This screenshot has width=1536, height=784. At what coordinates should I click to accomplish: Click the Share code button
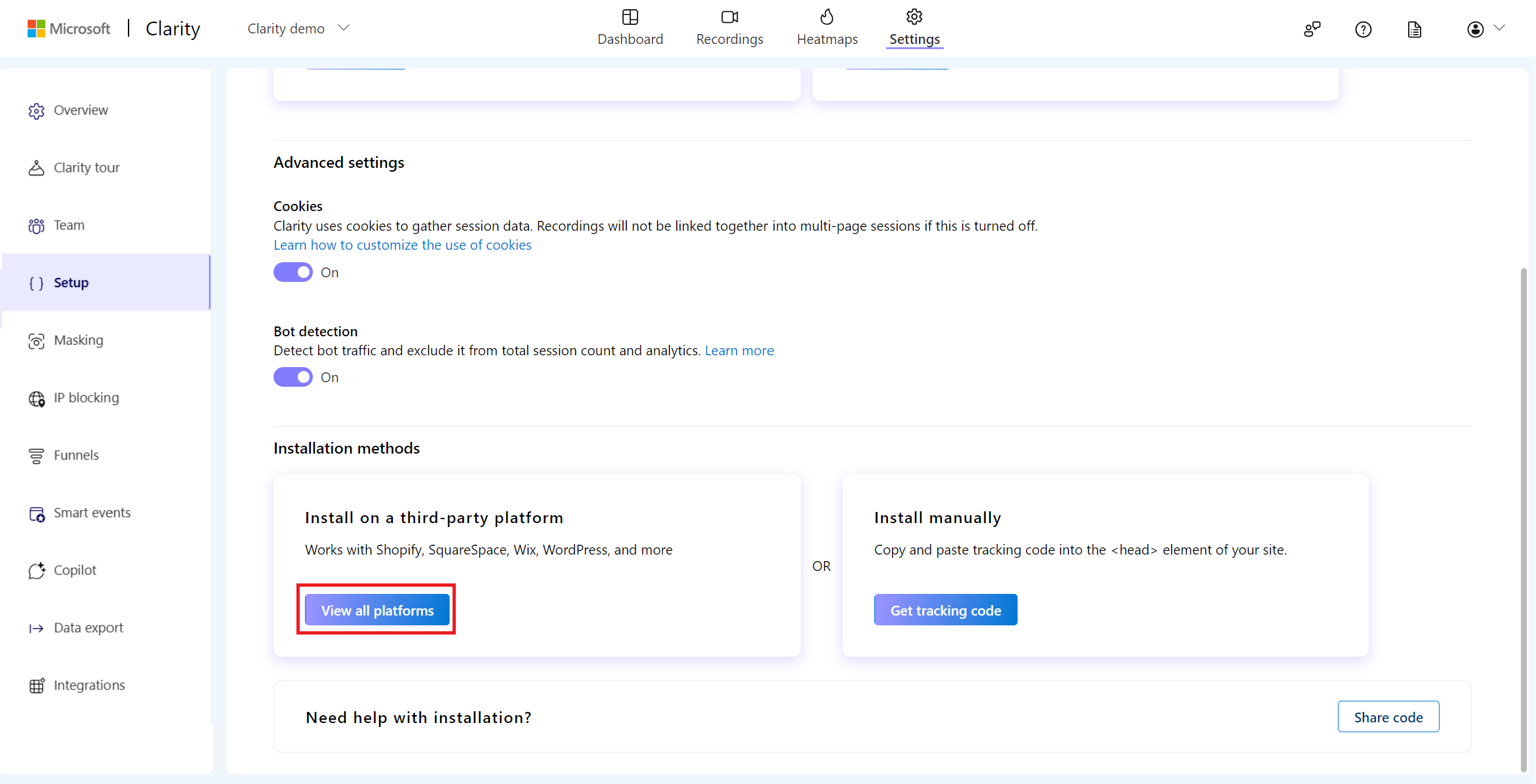coord(1388,716)
